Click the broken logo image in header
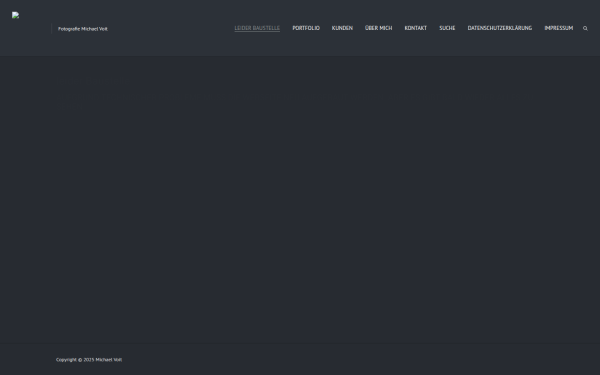600x375 pixels. 15,15
